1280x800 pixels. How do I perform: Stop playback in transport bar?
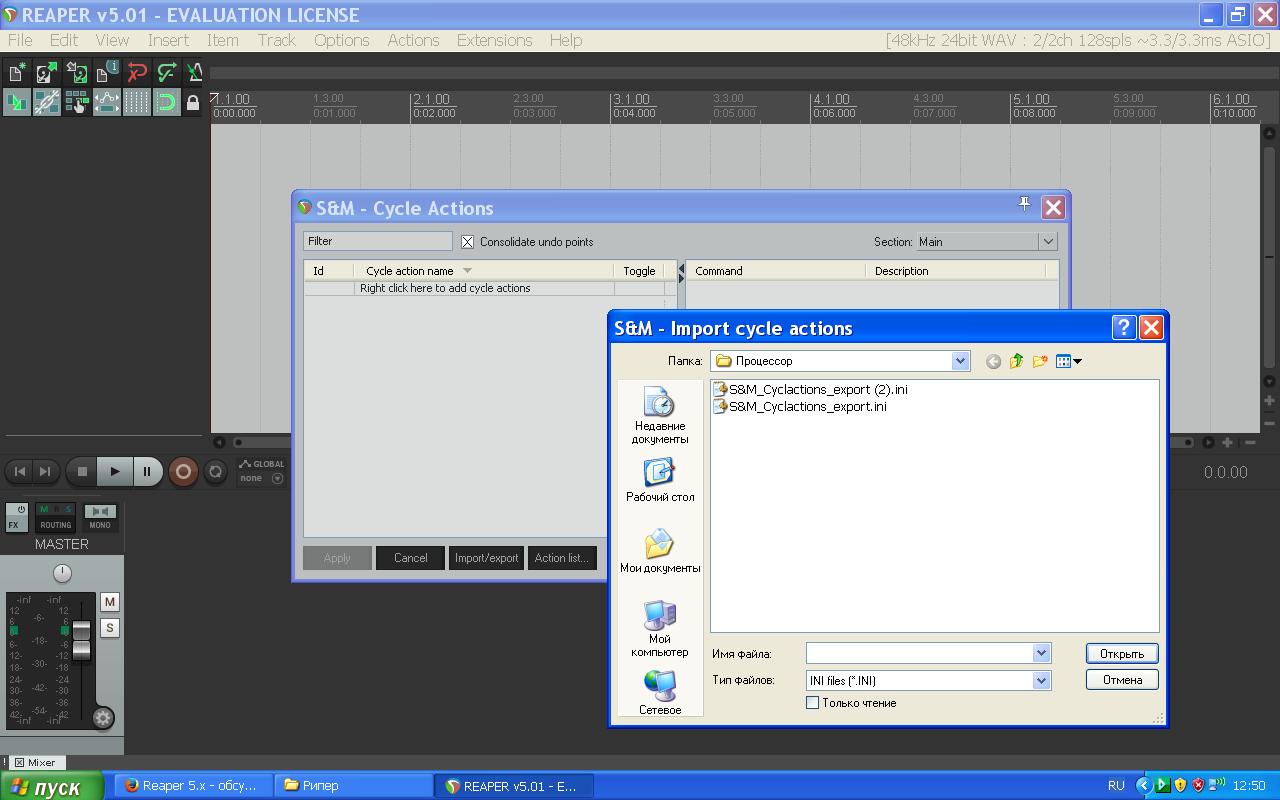coord(83,471)
